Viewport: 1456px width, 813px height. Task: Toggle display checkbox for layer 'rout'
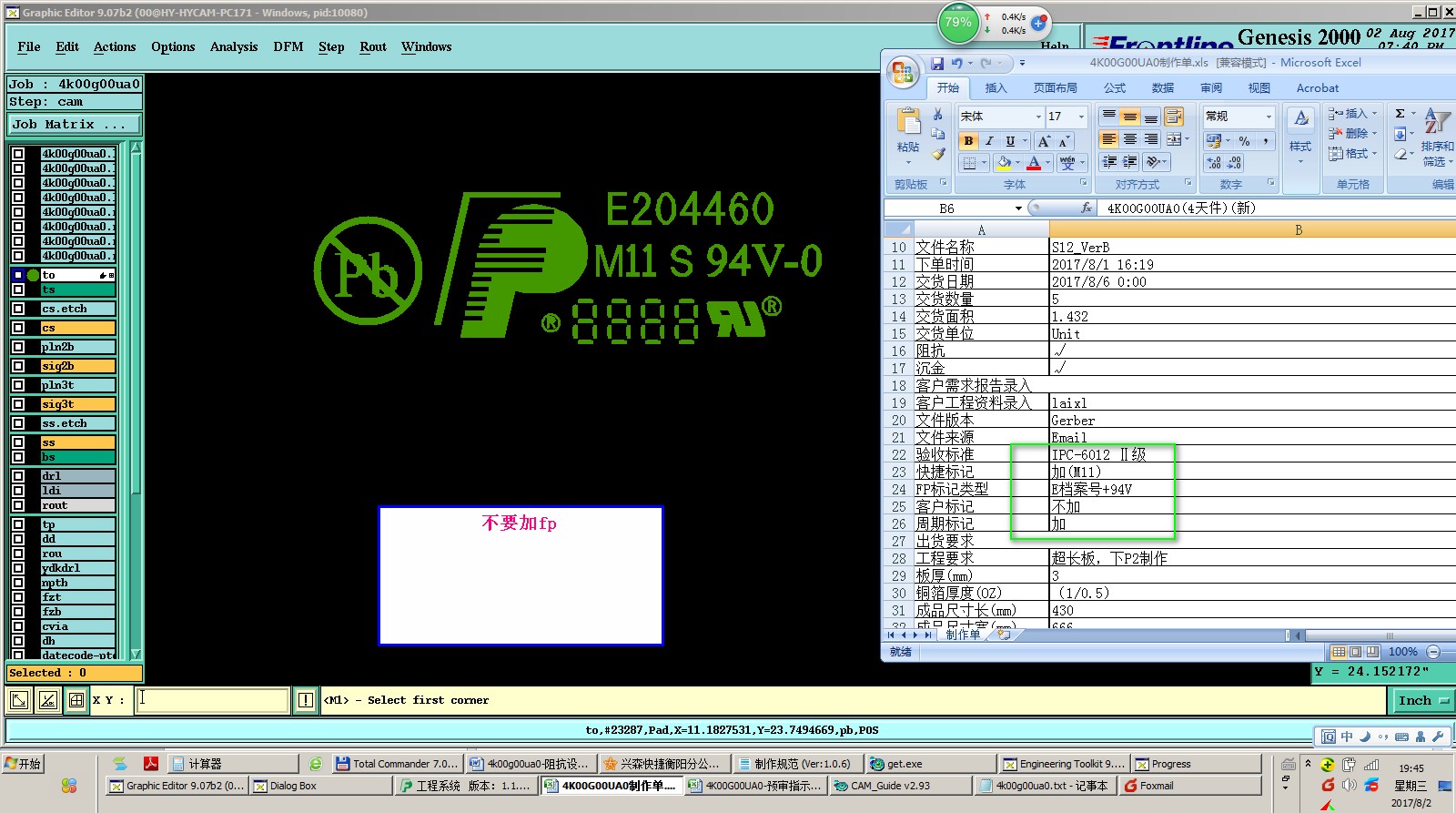(18, 505)
